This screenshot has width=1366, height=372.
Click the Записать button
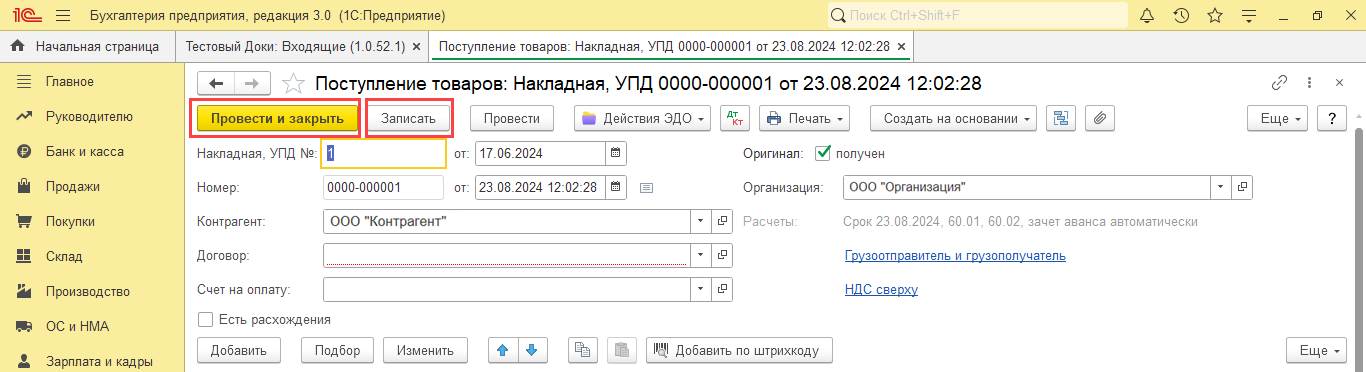(409, 118)
